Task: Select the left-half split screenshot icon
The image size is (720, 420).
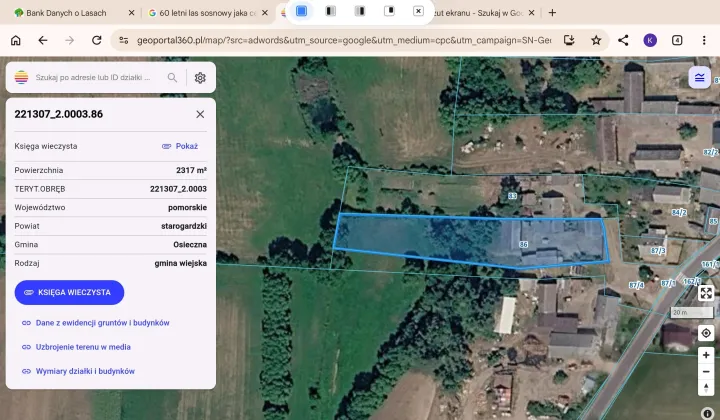Action: pos(331,11)
